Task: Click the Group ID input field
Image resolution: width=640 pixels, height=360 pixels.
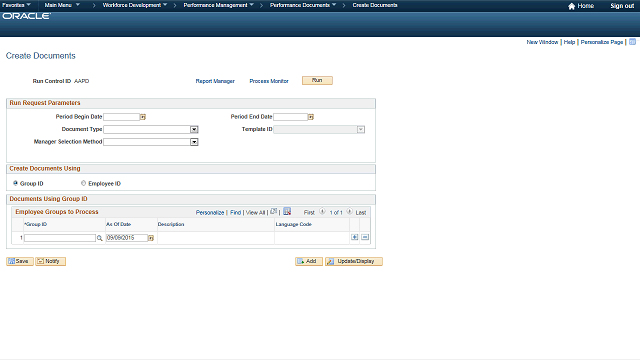Action: coord(60,238)
